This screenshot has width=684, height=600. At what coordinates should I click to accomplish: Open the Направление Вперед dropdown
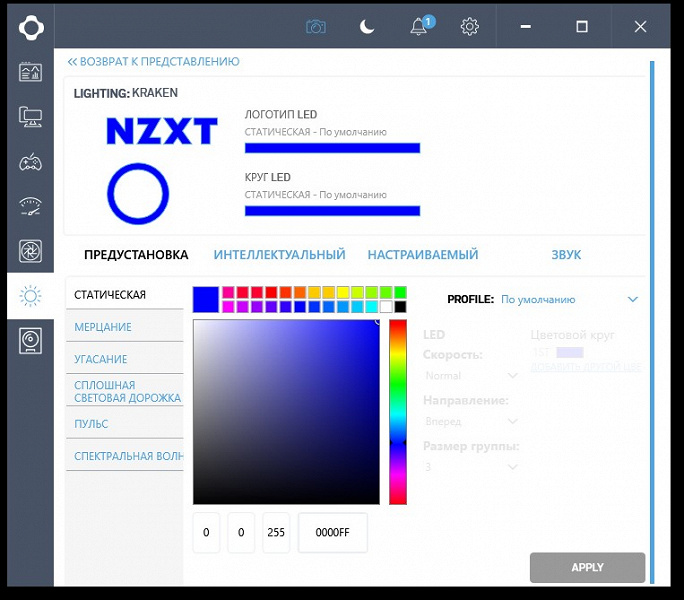tap(471, 422)
